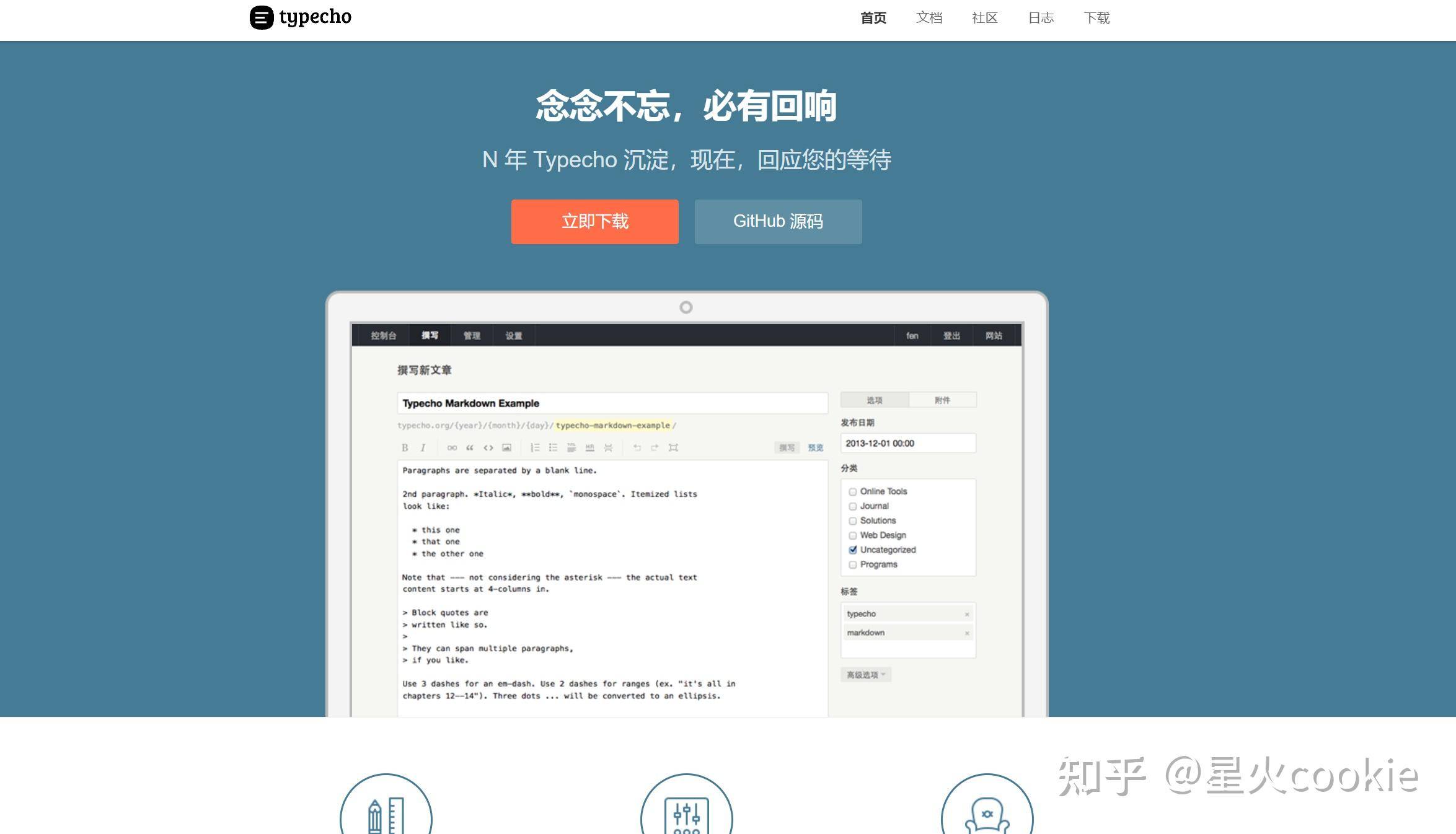
Task: Check the Web Design category
Action: (853, 535)
